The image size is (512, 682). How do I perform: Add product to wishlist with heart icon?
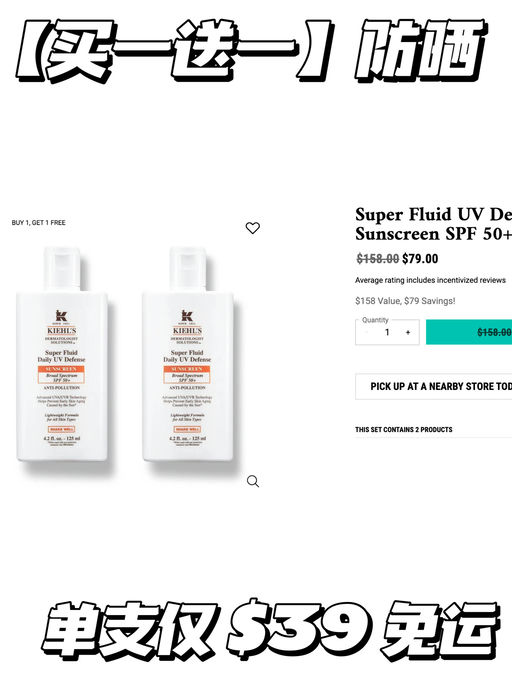pyautogui.click(x=253, y=227)
